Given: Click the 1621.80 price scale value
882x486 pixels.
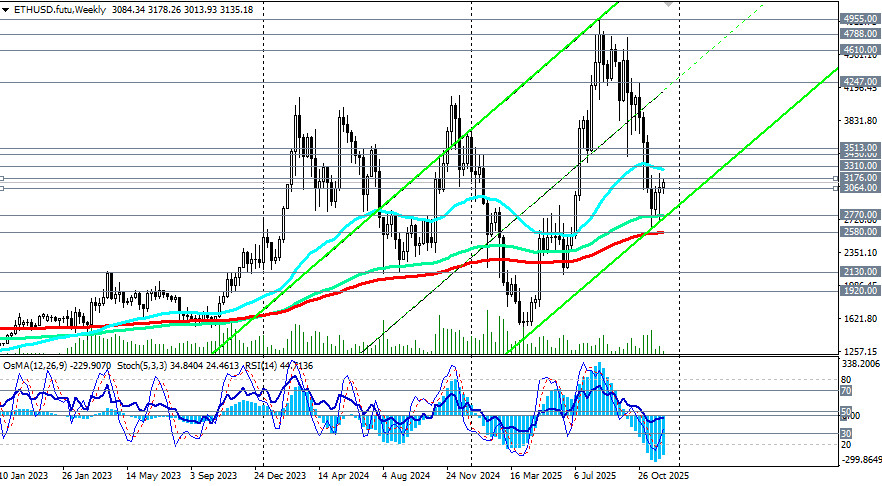Looking at the screenshot, I should click(860, 318).
